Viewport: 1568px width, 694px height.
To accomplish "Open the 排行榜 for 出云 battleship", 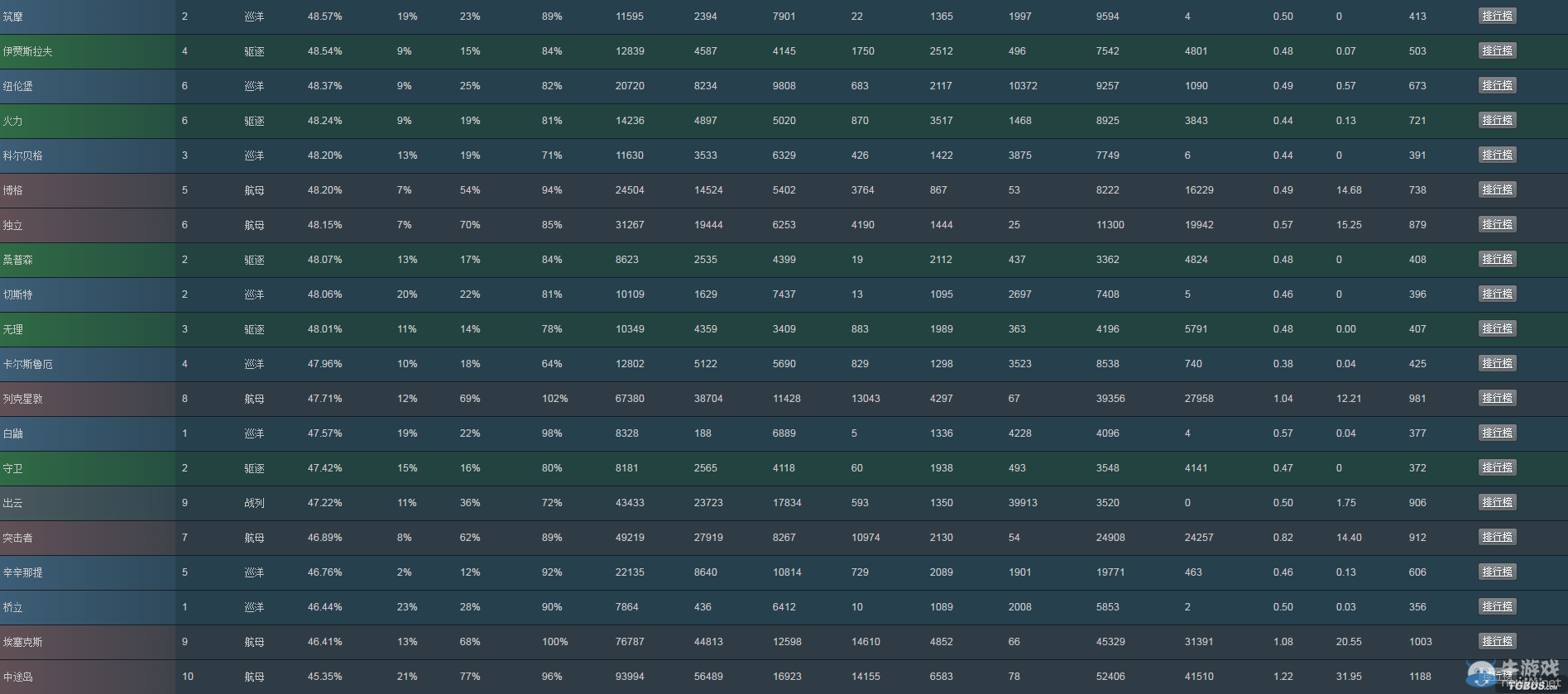I will (1497, 502).
